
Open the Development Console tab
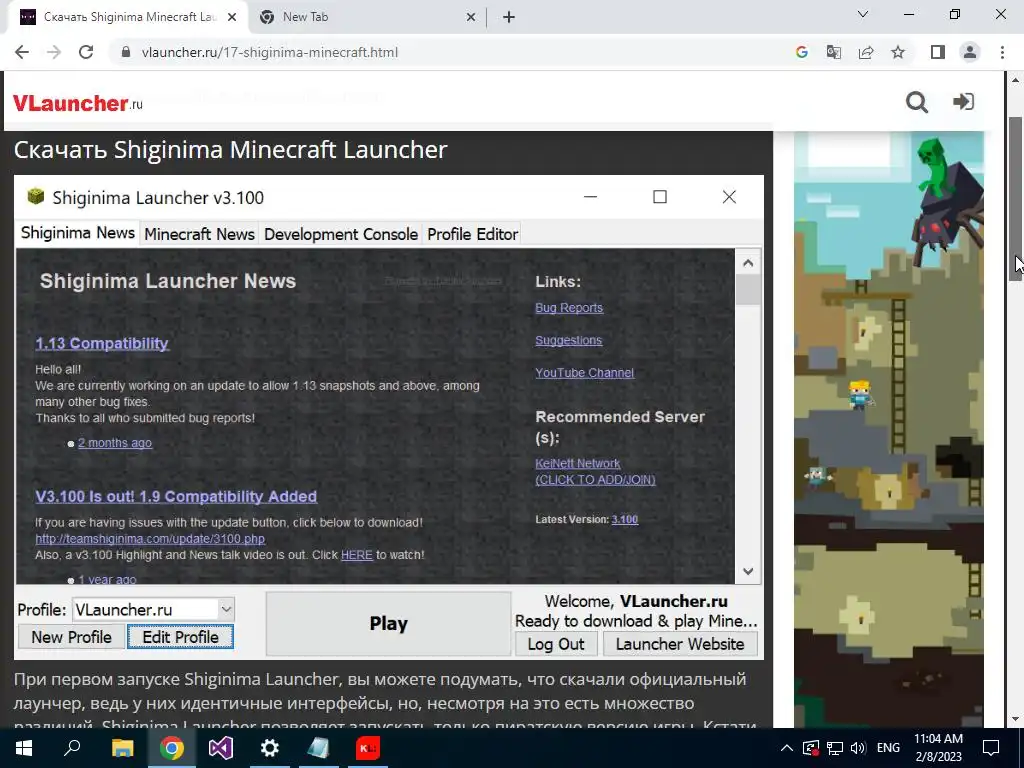pos(341,234)
